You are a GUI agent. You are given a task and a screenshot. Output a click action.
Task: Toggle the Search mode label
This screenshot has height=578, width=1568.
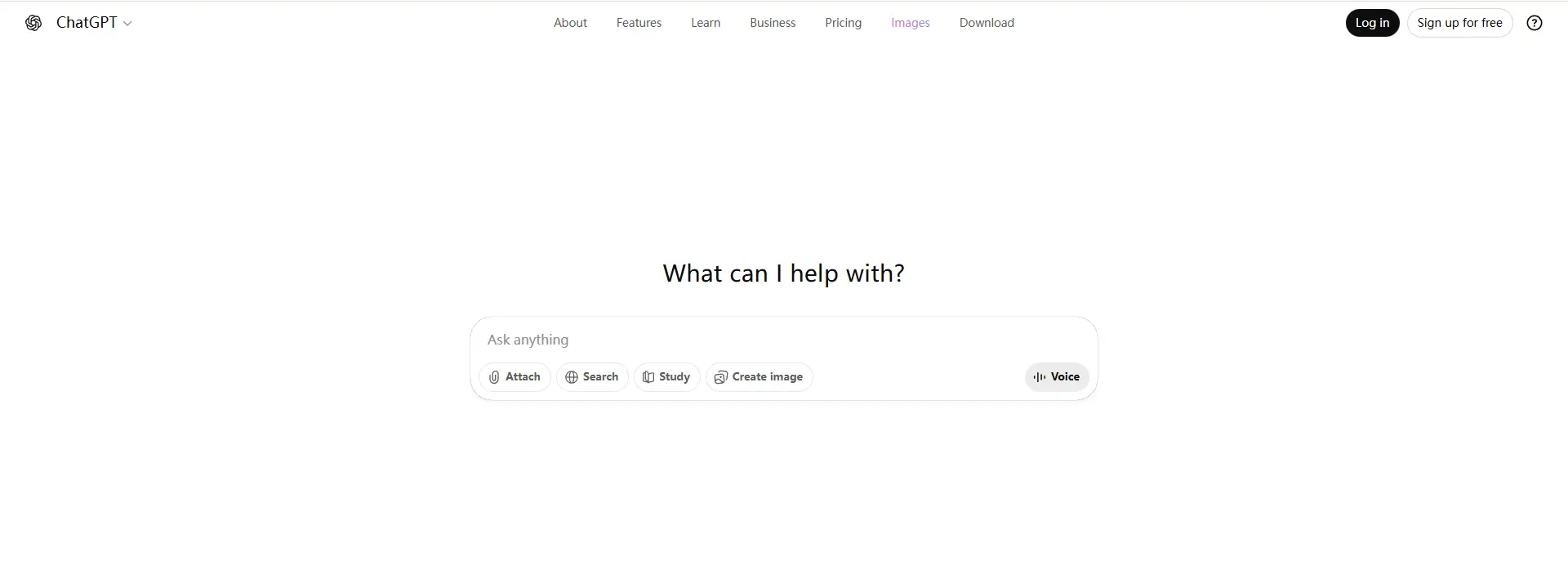pos(600,377)
